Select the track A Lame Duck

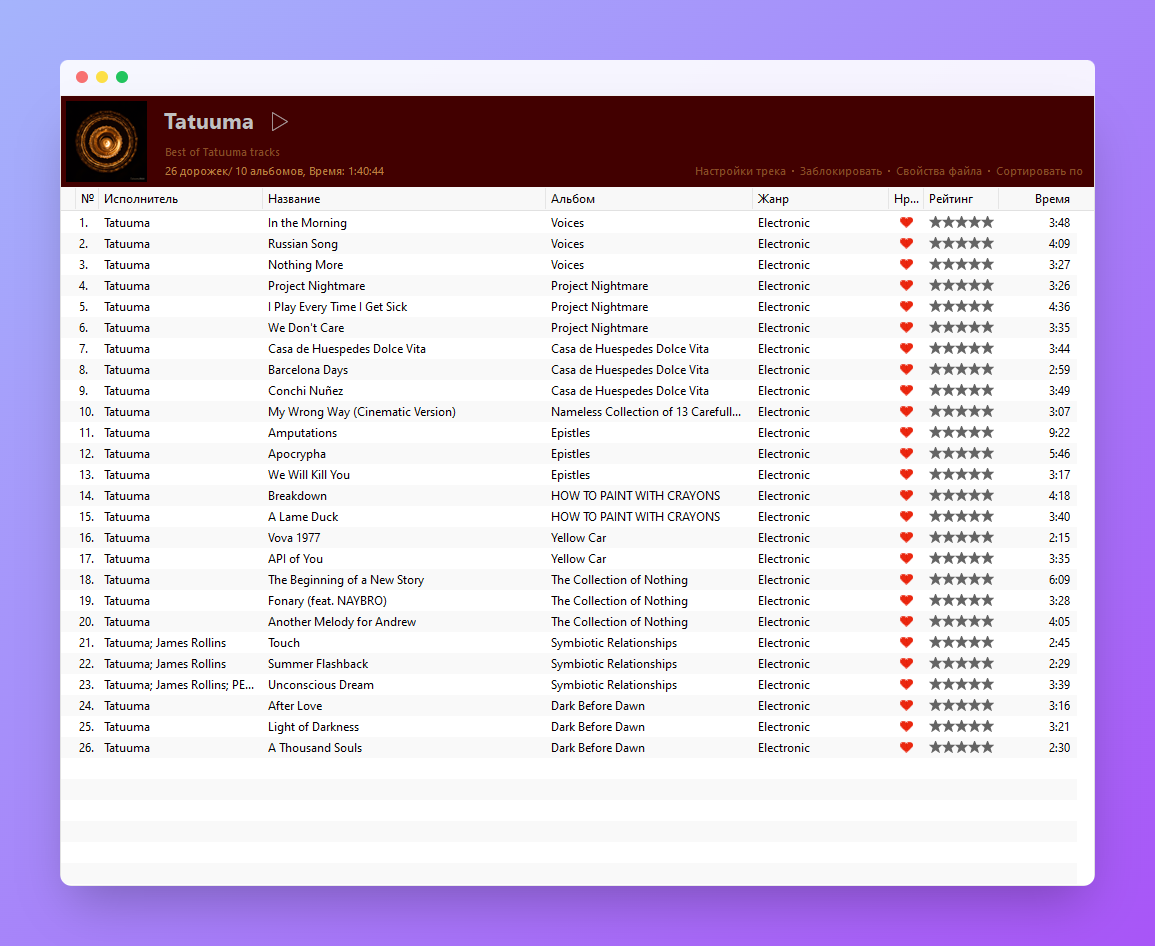[303, 516]
